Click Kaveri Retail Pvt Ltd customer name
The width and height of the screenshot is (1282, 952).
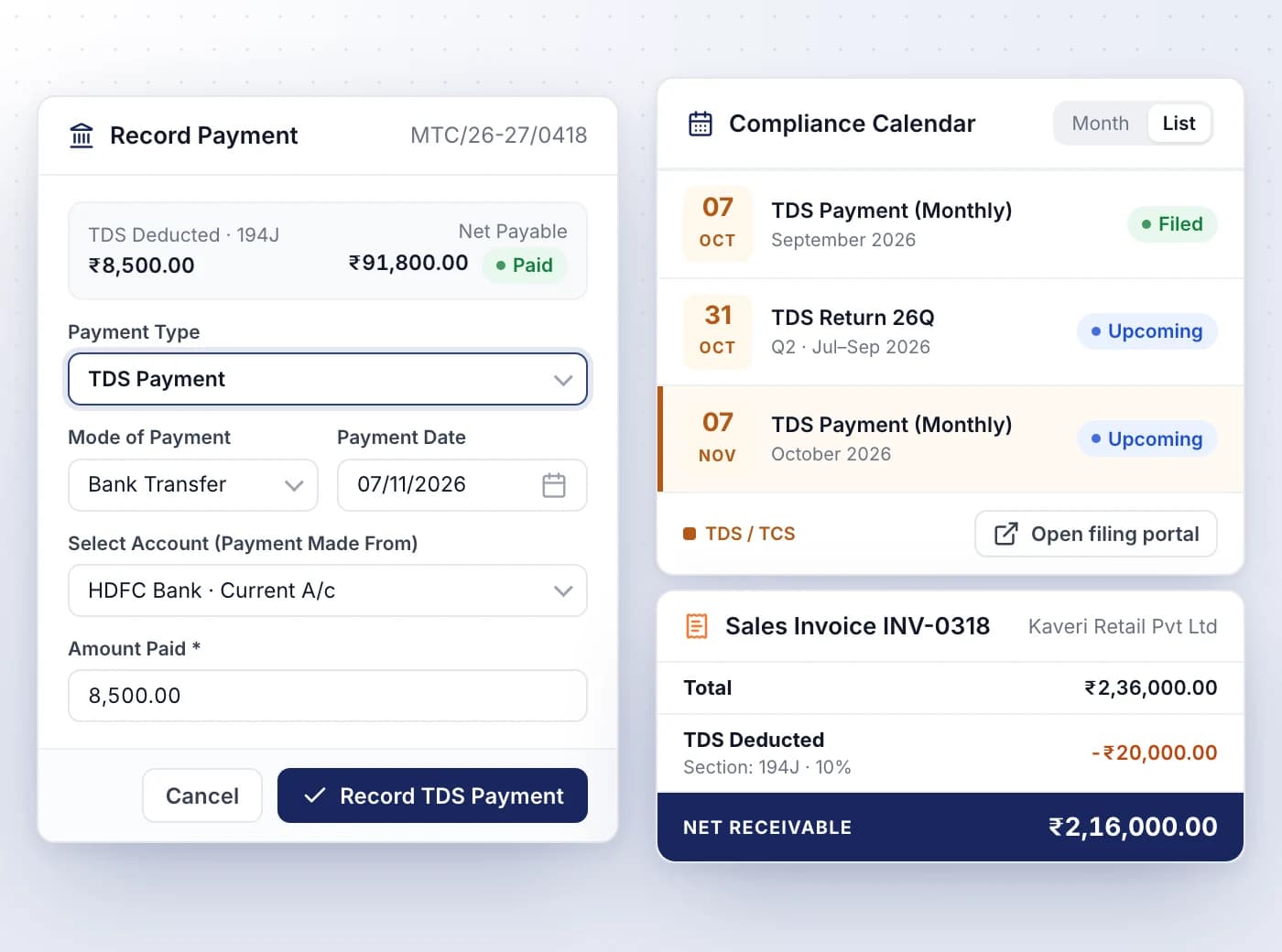coord(1123,626)
